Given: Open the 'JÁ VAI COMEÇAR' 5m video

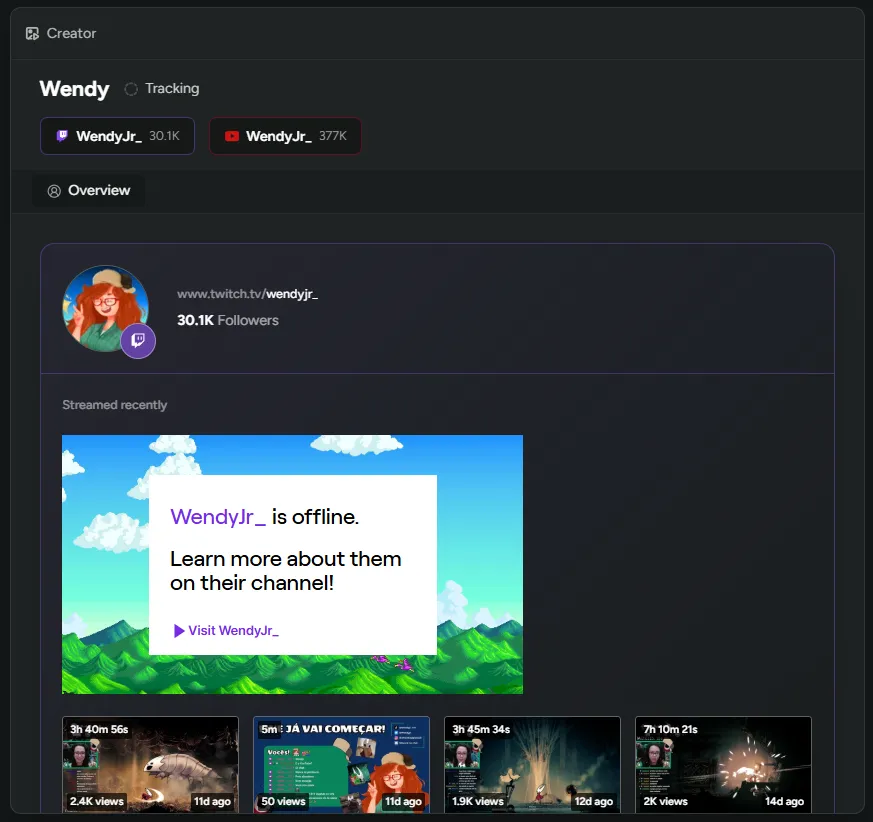Looking at the screenshot, I should (341, 764).
